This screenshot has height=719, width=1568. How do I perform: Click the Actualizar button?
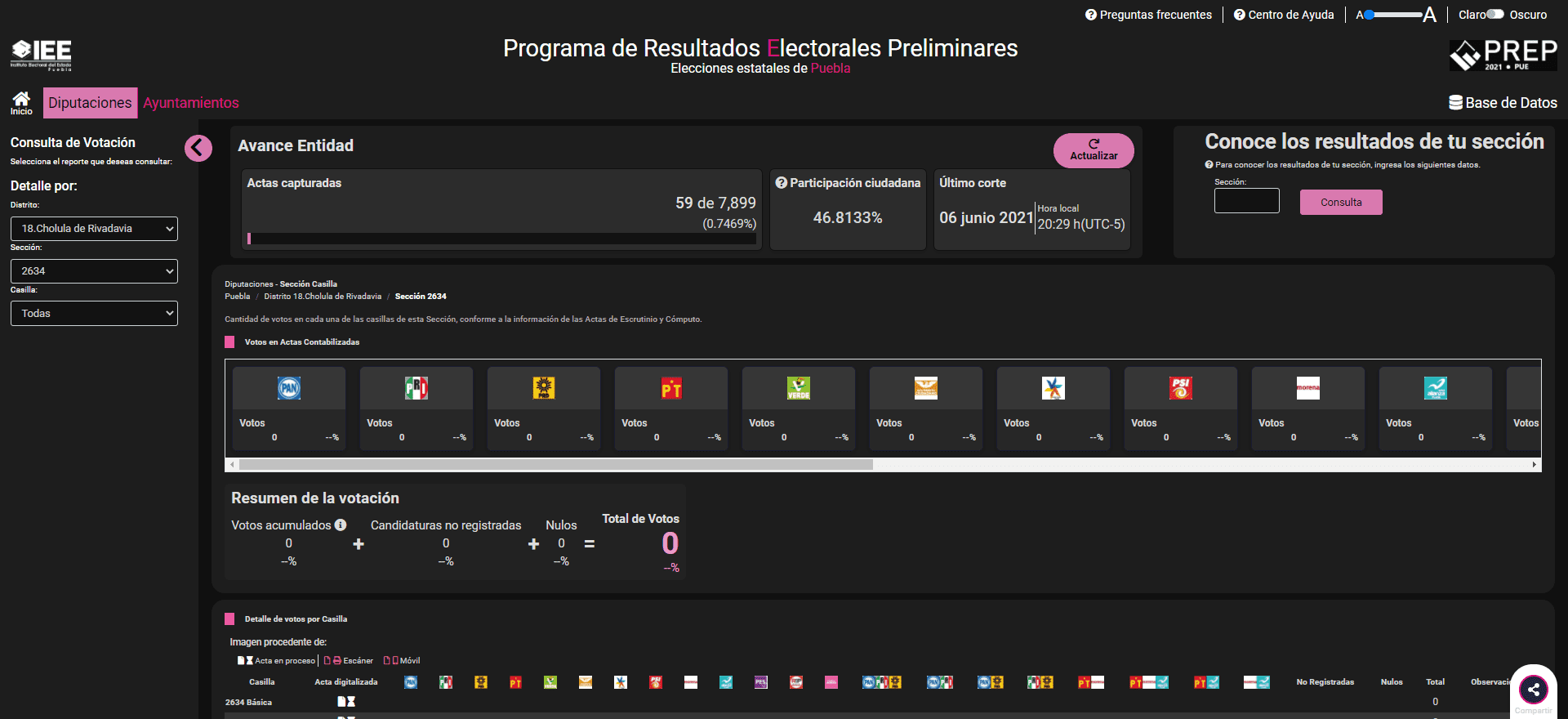click(x=1094, y=150)
